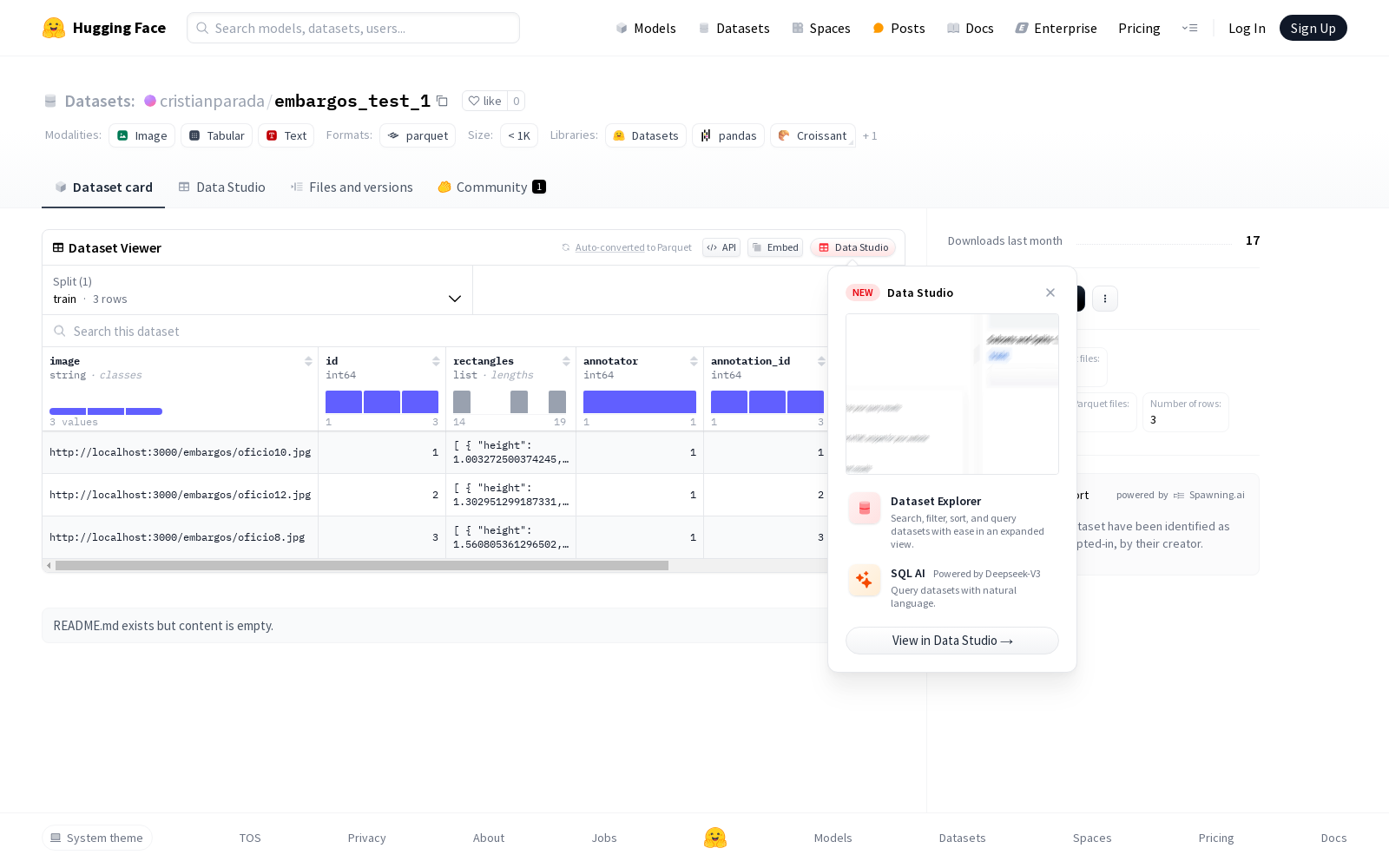Click the Log In link
The image size is (1389, 868).
[1247, 28]
